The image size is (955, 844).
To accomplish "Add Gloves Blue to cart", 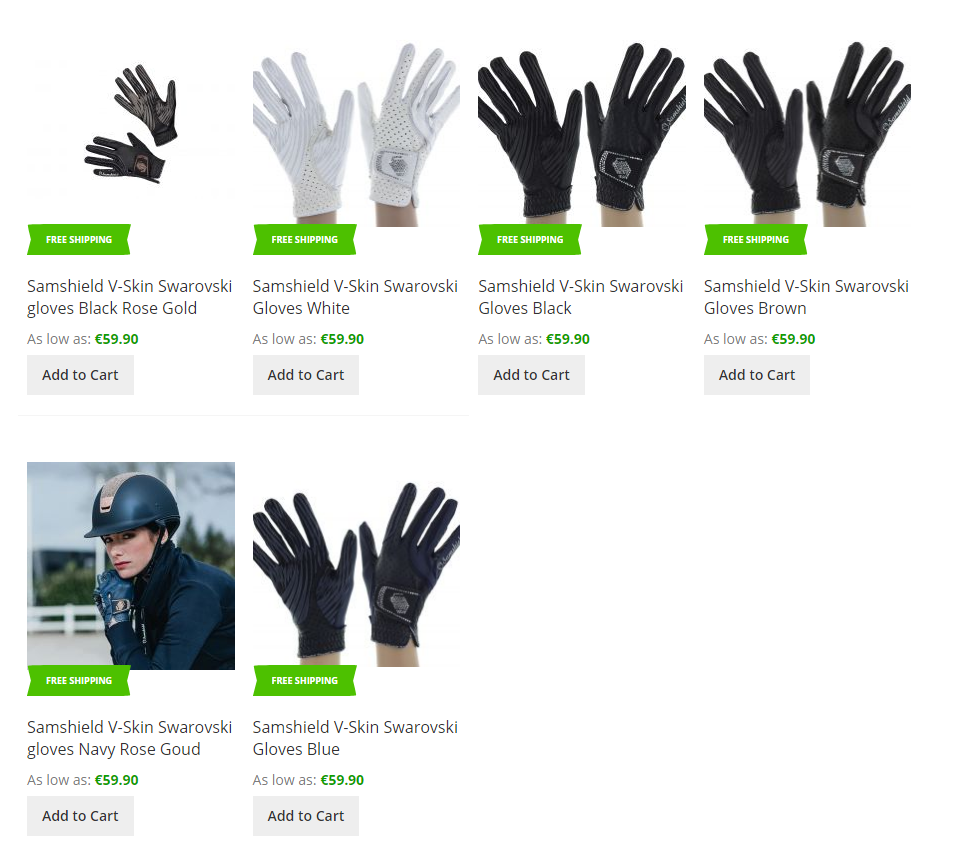I will pos(306,816).
